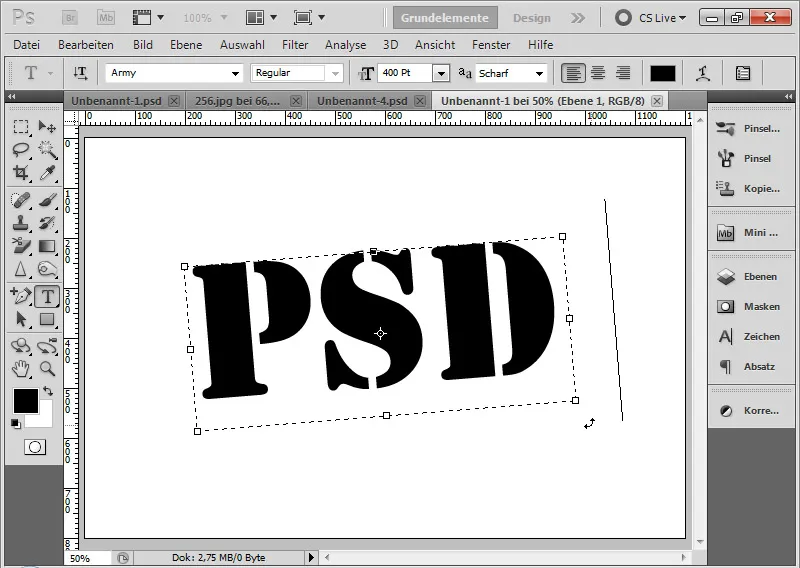Select the Healing Brush tool

coord(21,200)
